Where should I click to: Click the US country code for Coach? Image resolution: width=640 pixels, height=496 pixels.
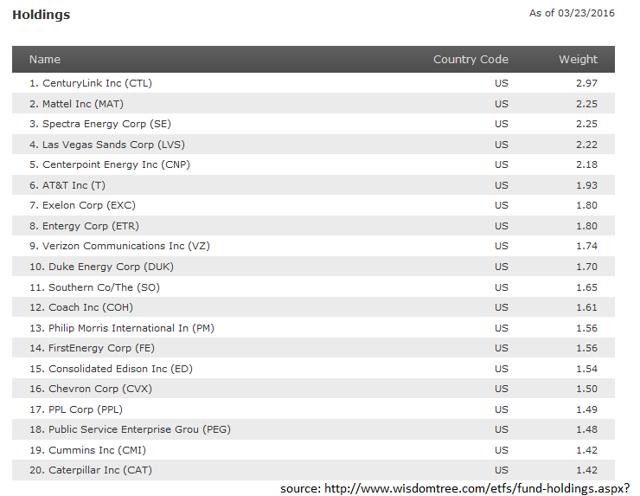pyautogui.click(x=502, y=307)
